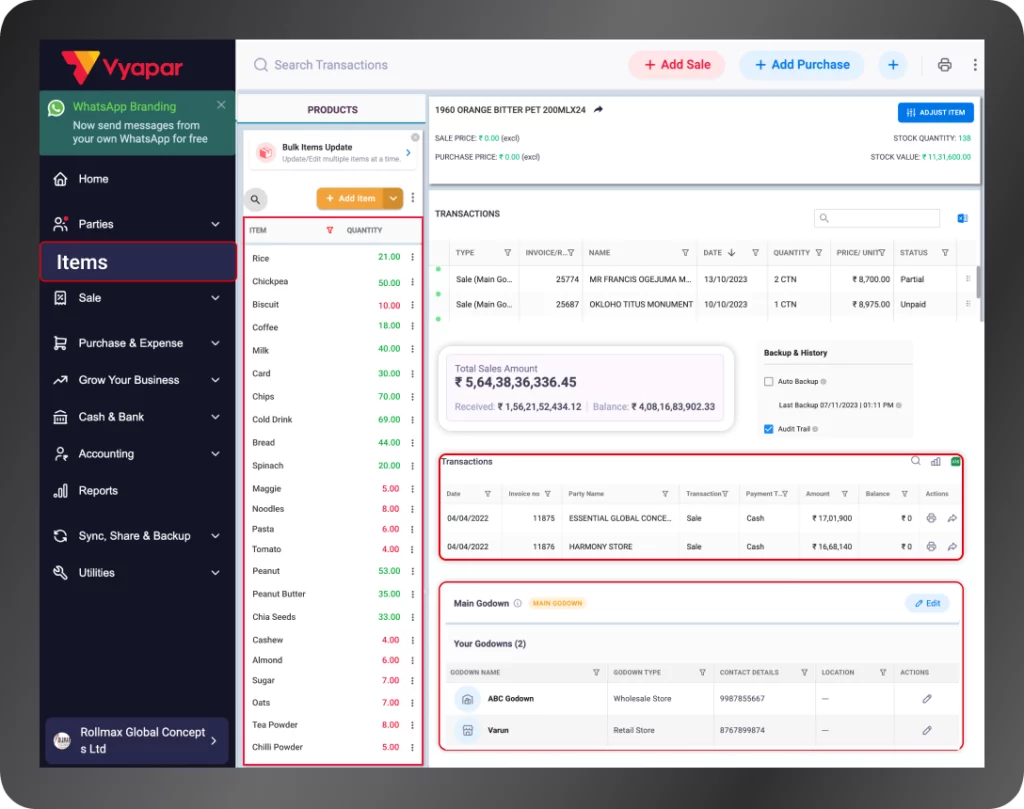Switch to the PRODUCTS tab
This screenshot has width=1024, height=809.
[332, 110]
